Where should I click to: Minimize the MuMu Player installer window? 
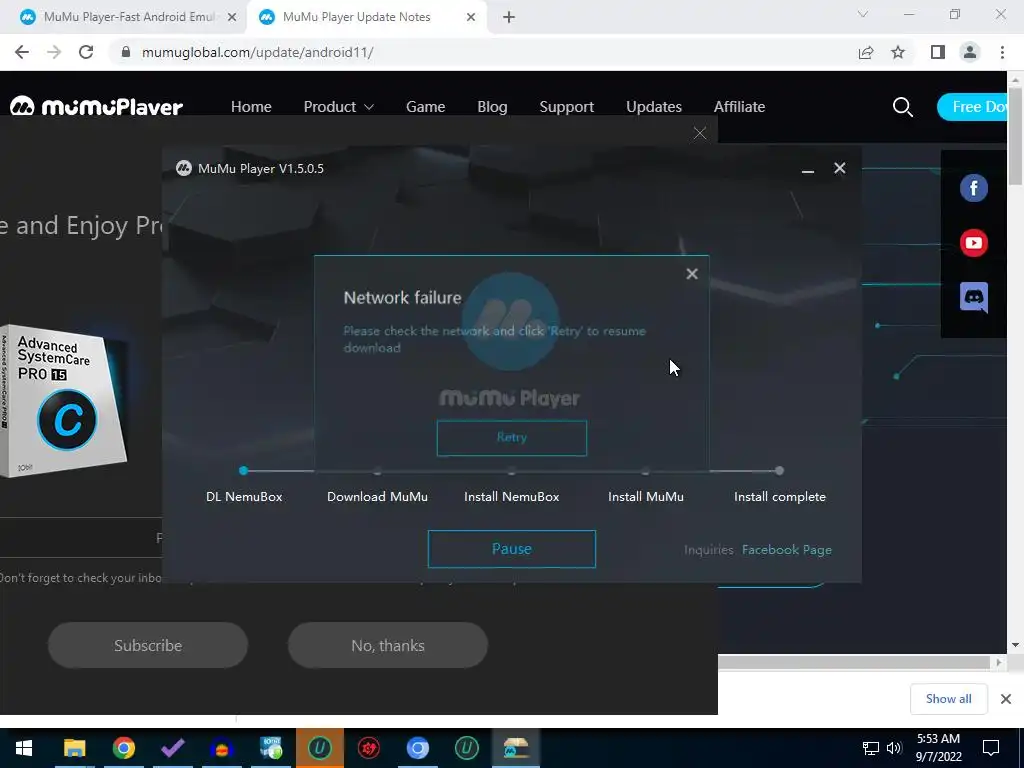(808, 169)
